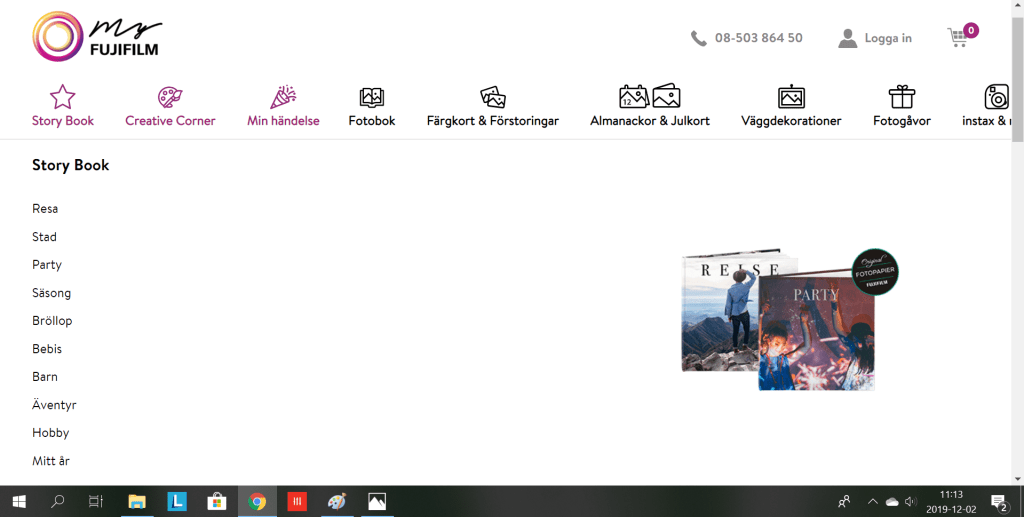This screenshot has width=1024, height=517.
Task: Click the instax camera icon
Action: pyautogui.click(x=996, y=97)
